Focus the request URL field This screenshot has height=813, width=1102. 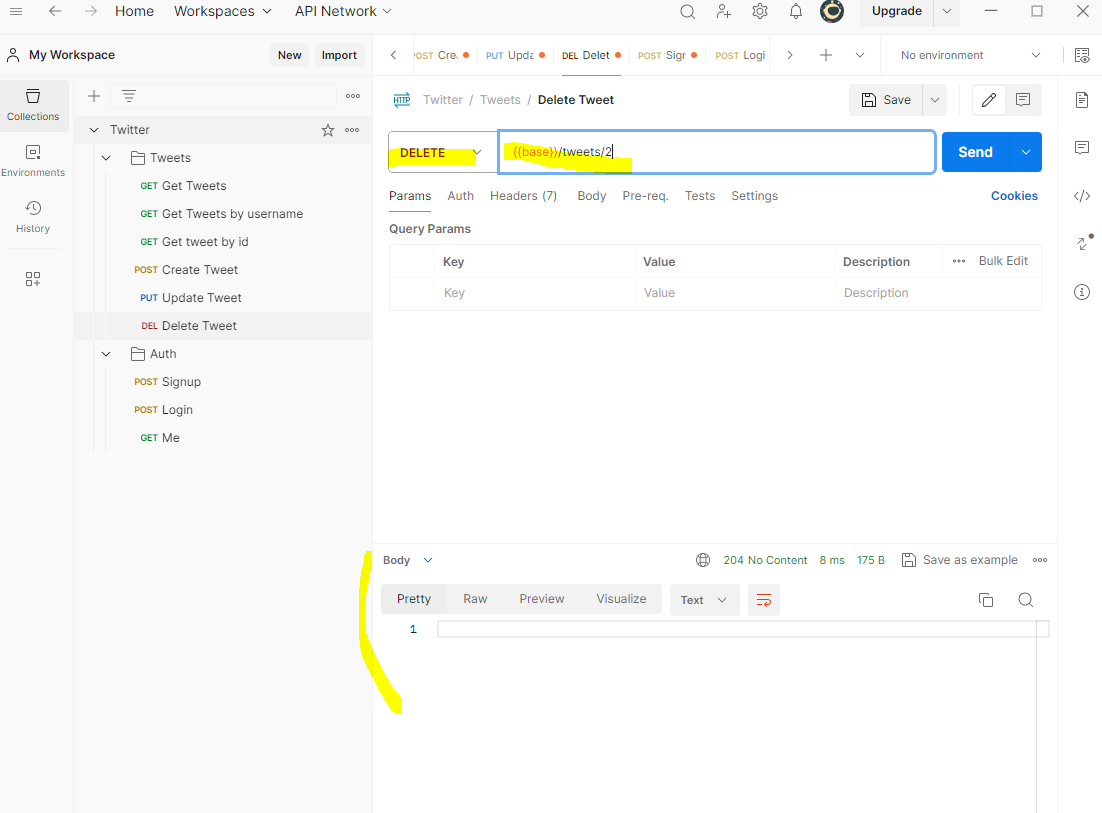717,152
